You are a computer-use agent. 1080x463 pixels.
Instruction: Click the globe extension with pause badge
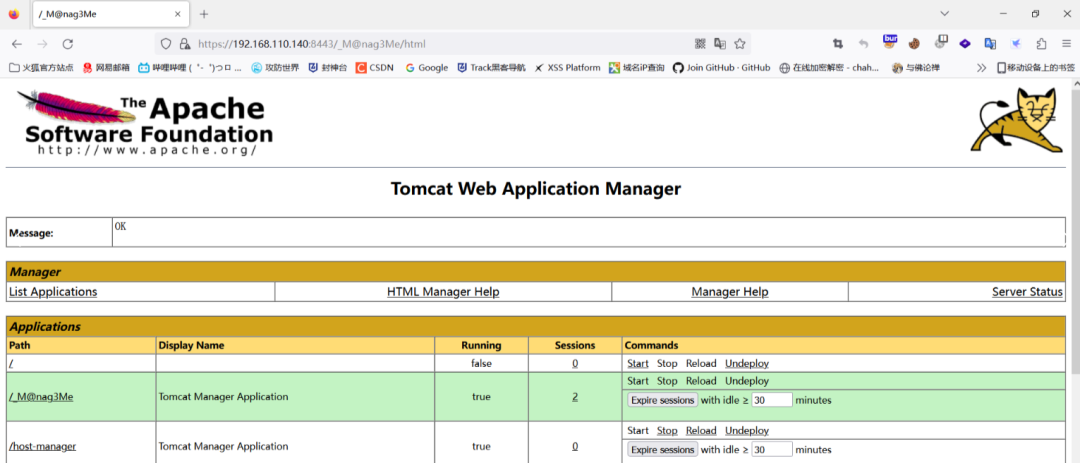pos(941,43)
